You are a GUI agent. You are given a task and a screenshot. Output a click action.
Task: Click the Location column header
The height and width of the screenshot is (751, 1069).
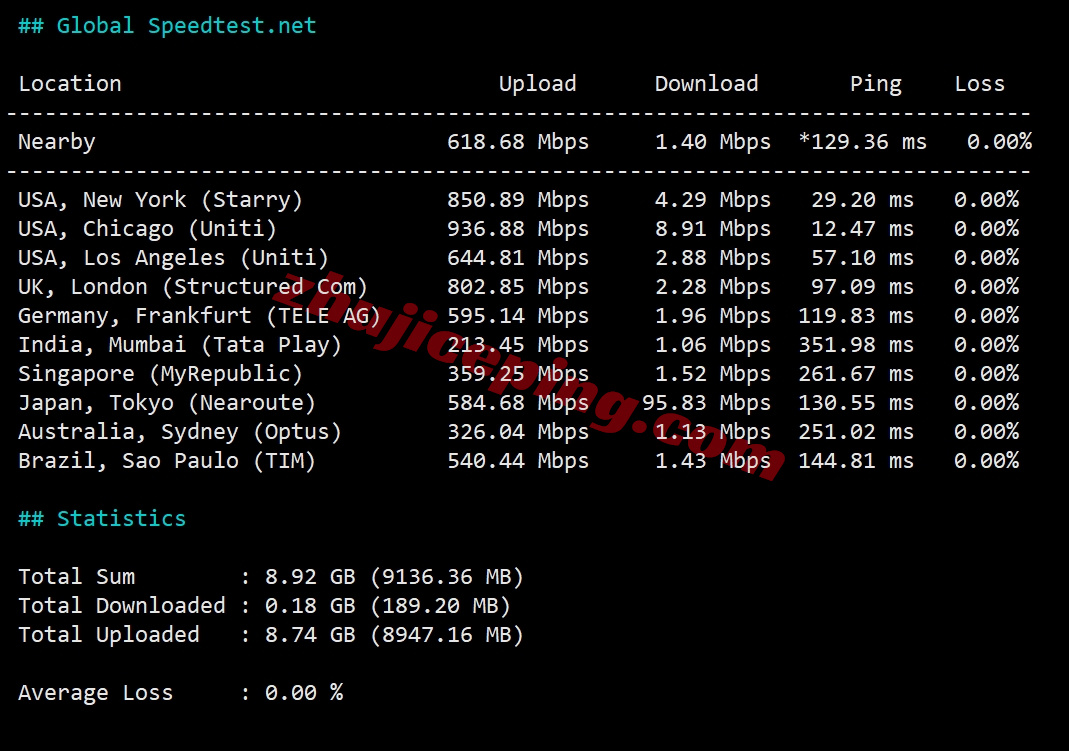pos(70,84)
